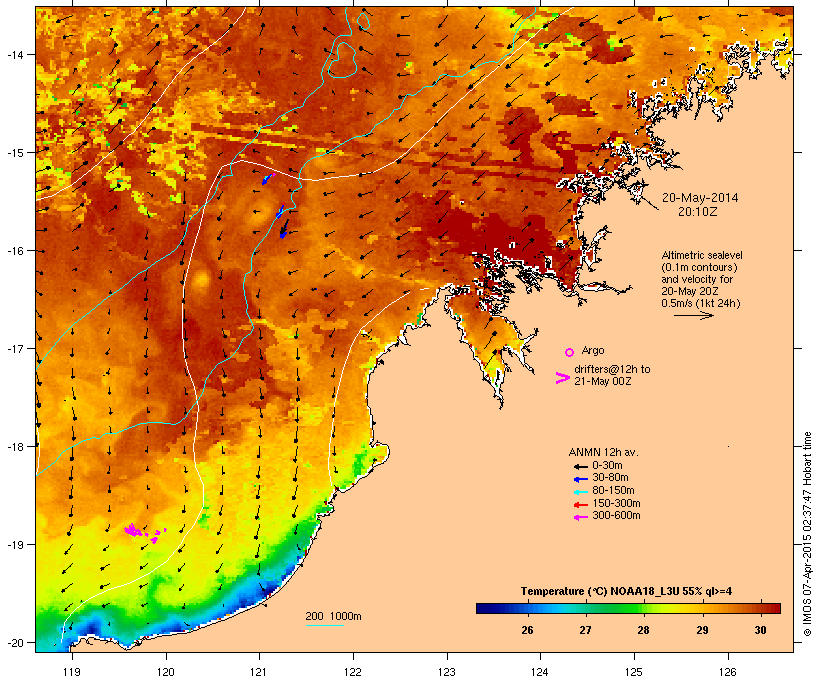Click the 'Argo' legend label

click(x=593, y=350)
